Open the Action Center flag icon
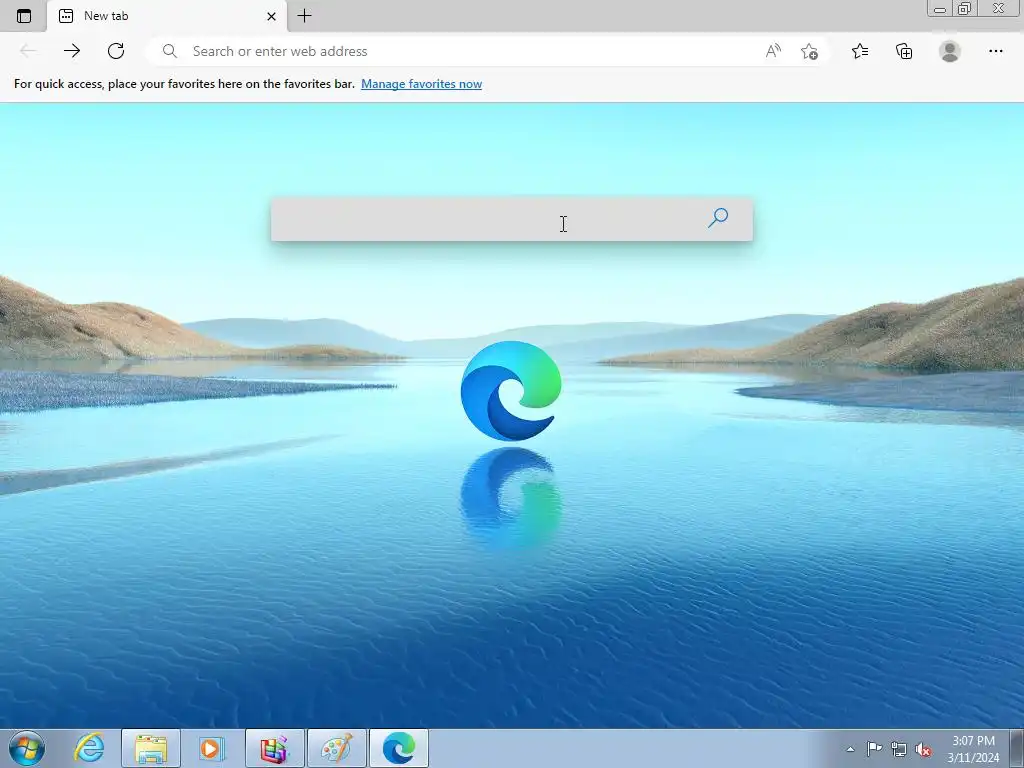This screenshot has width=1024, height=768. [x=874, y=749]
